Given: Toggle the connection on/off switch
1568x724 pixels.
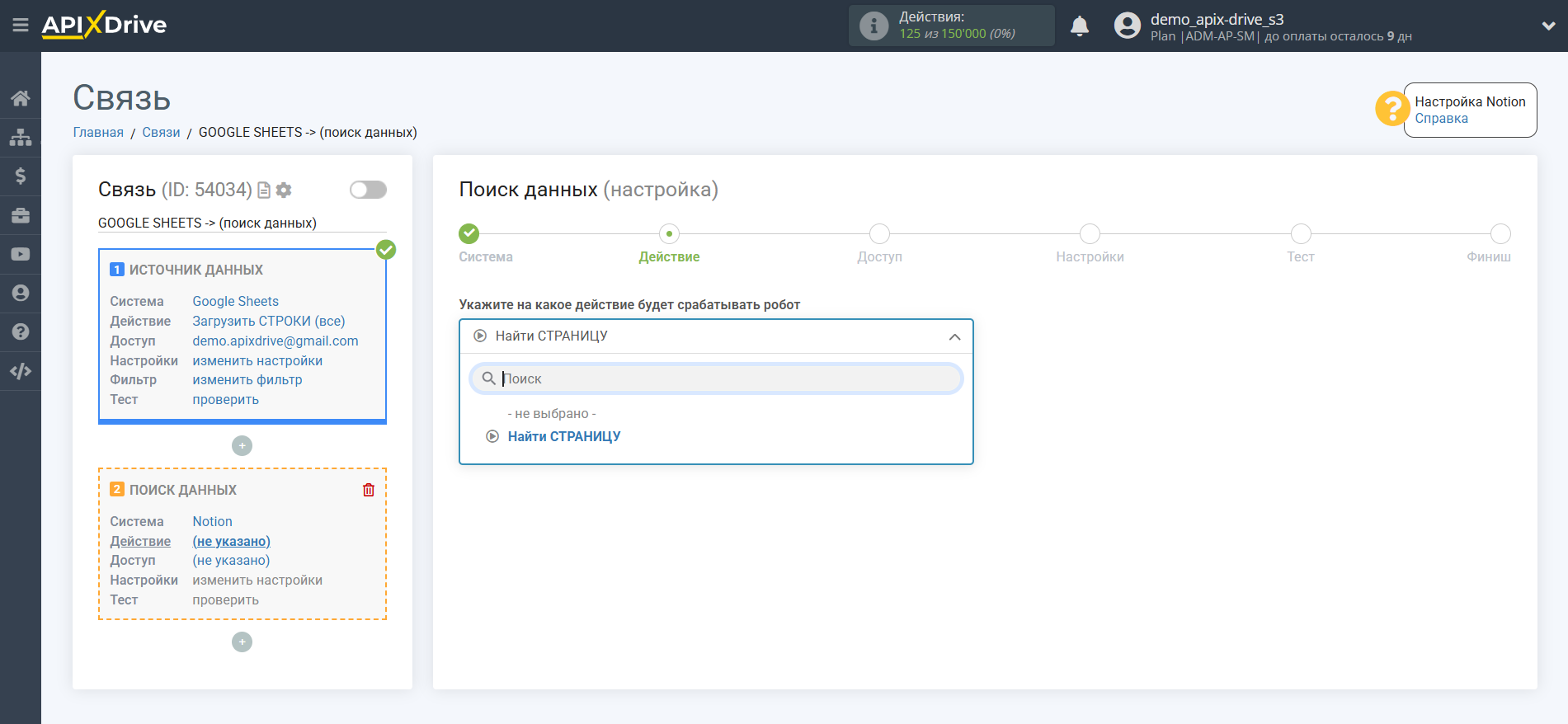Looking at the screenshot, I should 368,190.
